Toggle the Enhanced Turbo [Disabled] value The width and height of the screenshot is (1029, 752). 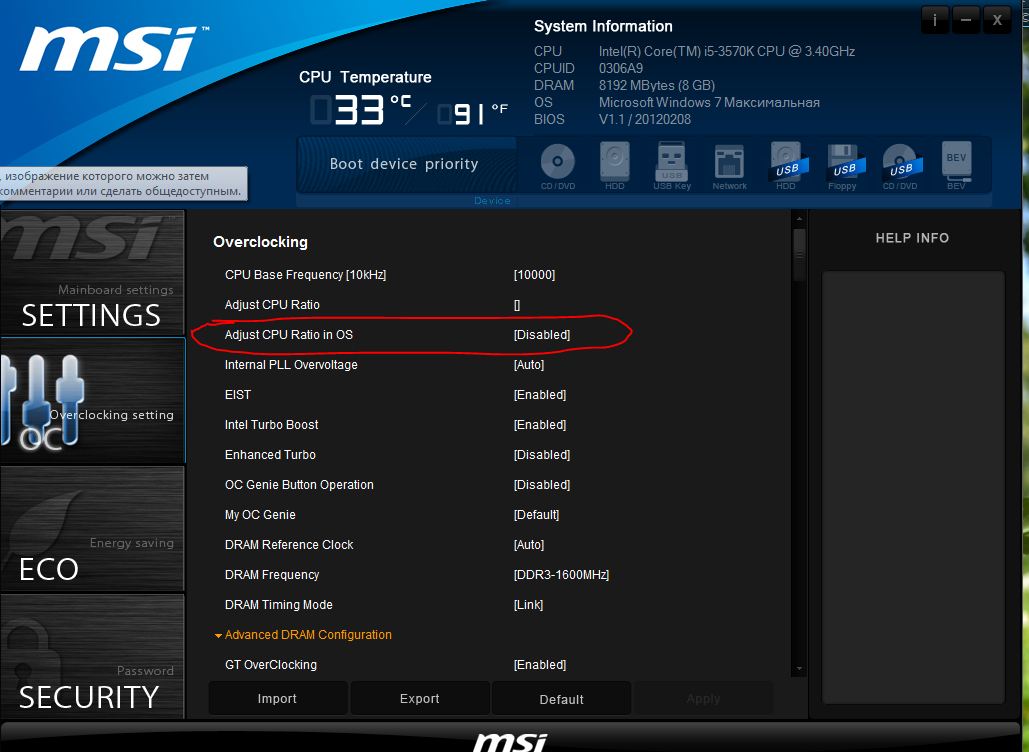pos(542,455)
